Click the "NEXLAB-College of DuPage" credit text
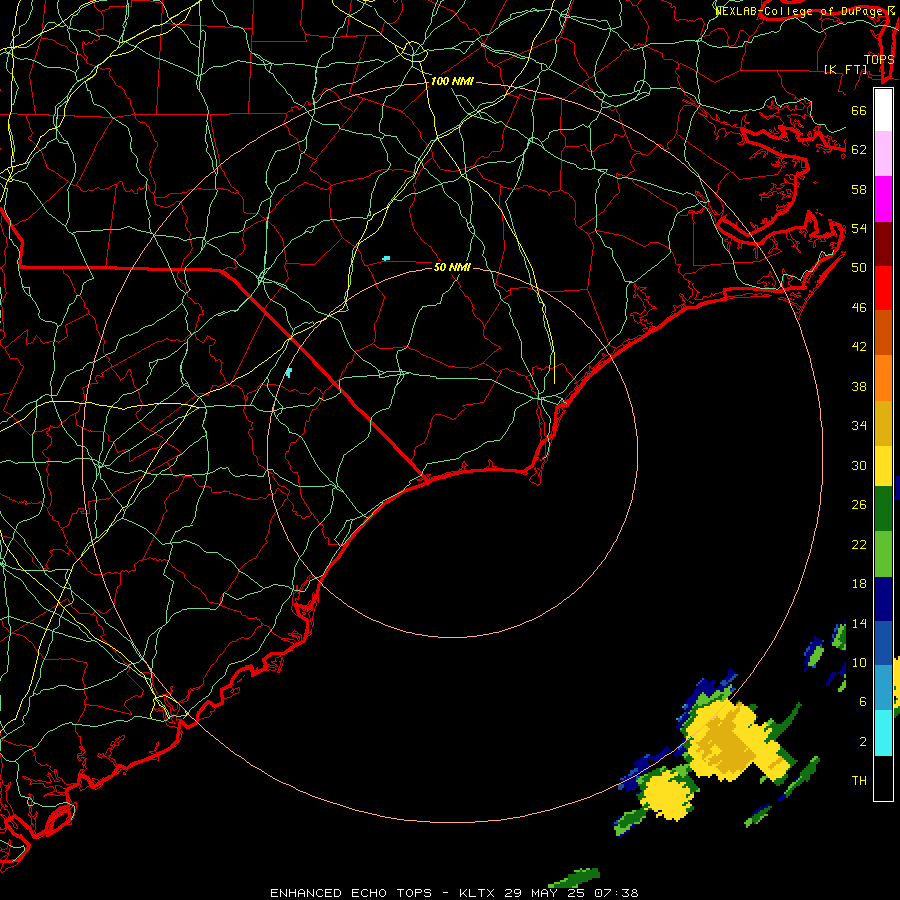 pyautogui.click(x=800, y=11)
